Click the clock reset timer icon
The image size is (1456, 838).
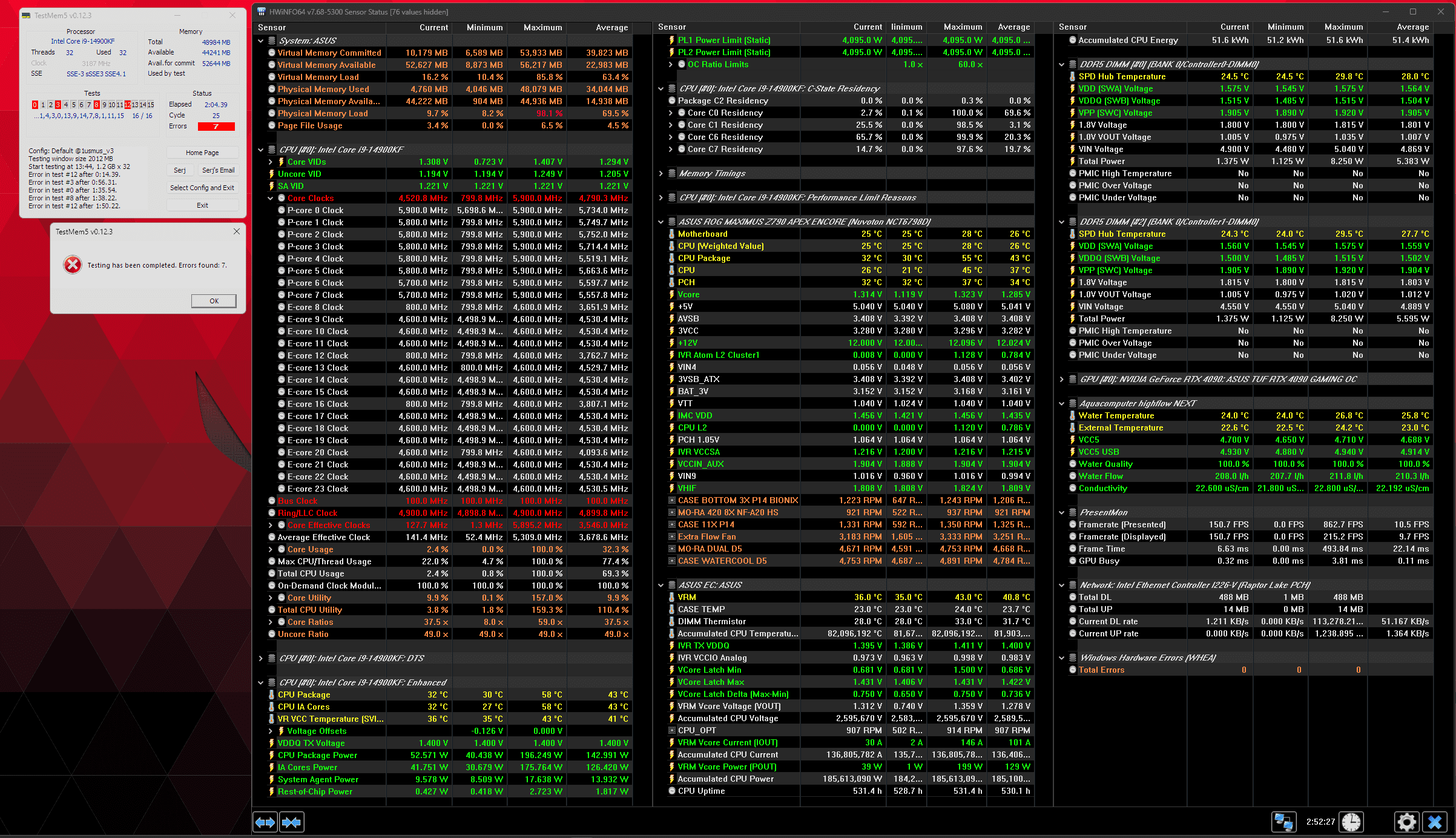pos(1351,822)
